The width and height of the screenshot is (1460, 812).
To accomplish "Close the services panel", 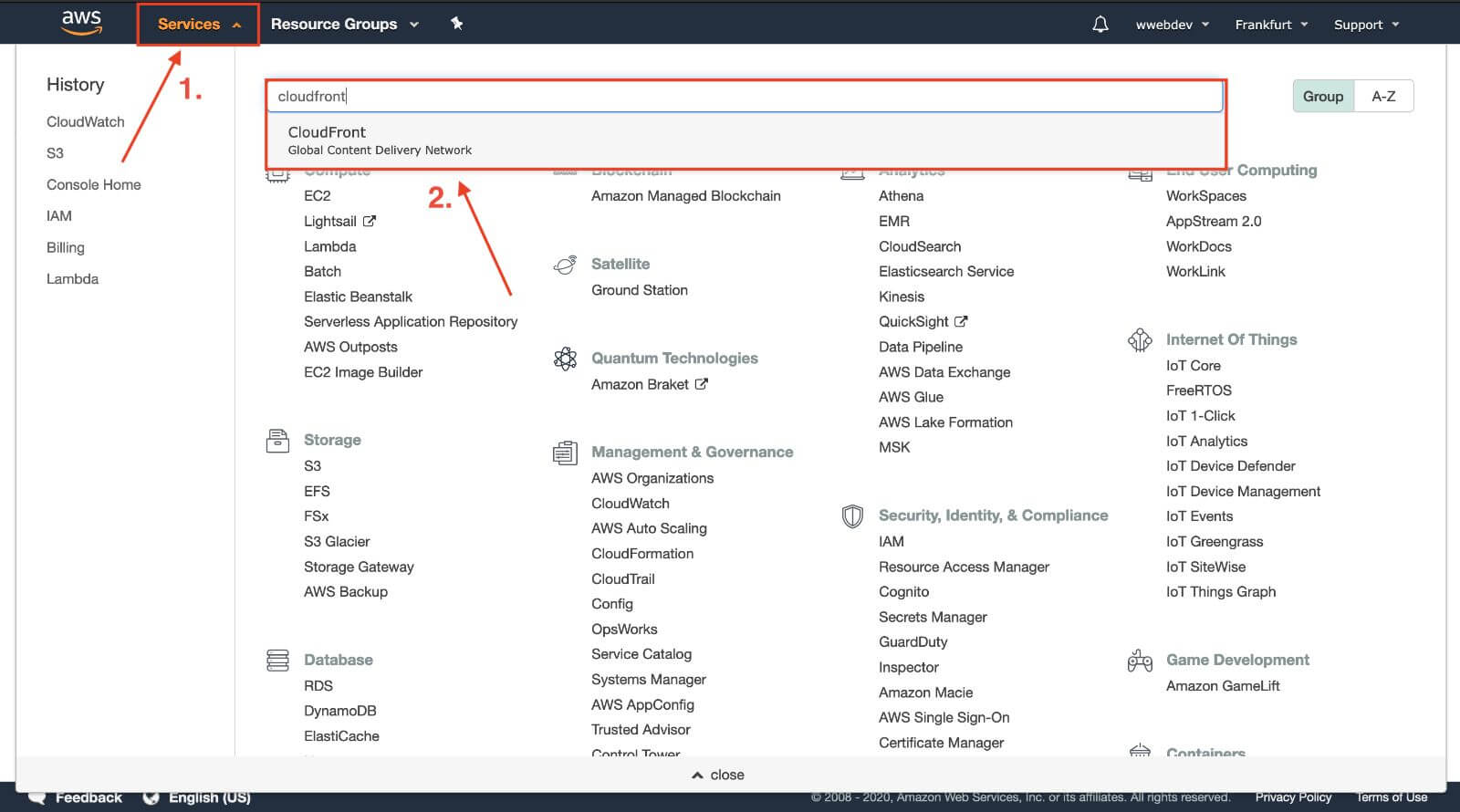I will pos(718,775).
